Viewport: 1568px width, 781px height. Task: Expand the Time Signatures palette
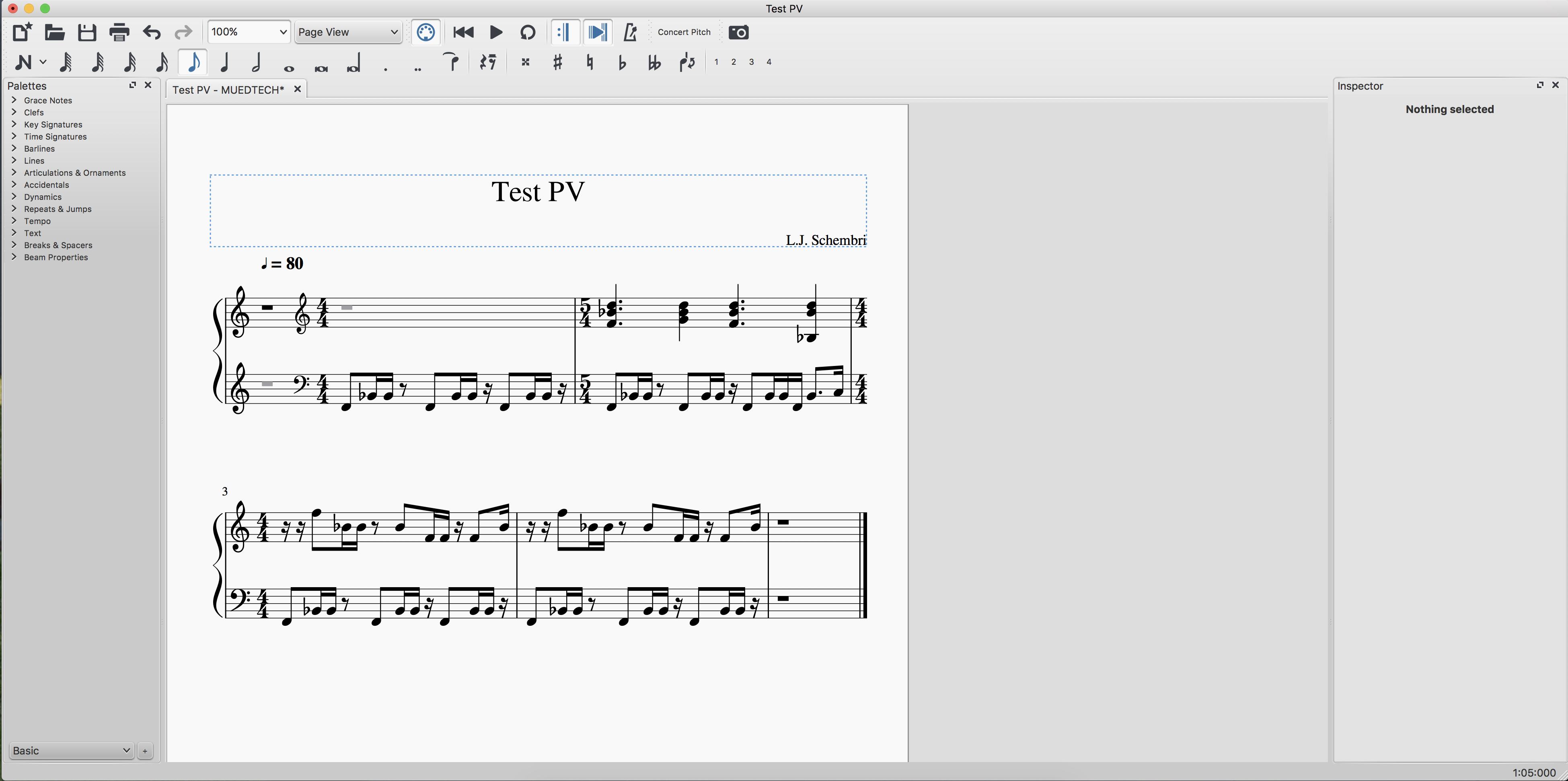[55, 136]
